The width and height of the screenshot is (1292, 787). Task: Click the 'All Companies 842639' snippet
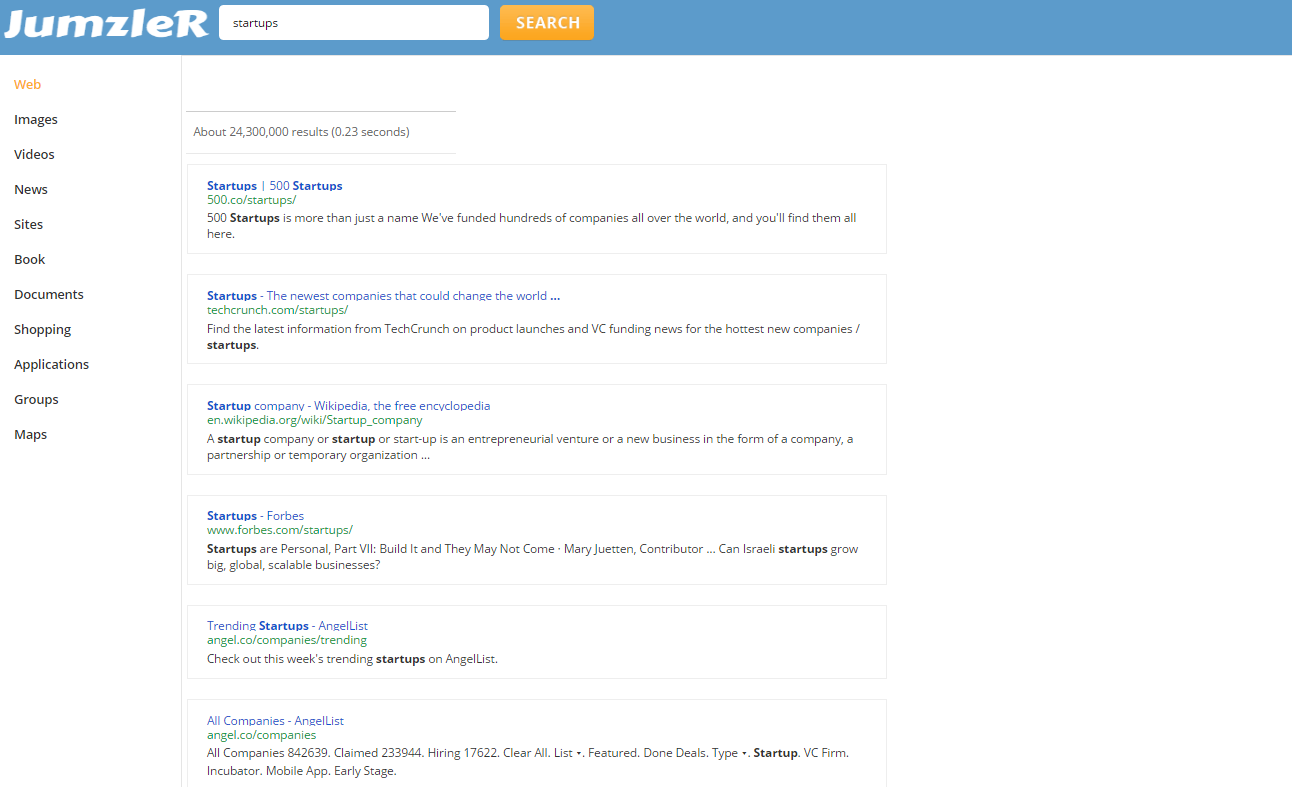(x=528, y=762)
